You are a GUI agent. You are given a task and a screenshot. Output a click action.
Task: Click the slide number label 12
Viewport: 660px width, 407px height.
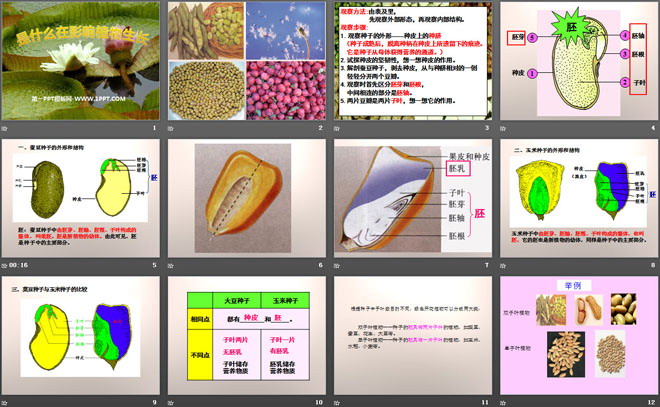click(x=652, y=402)
